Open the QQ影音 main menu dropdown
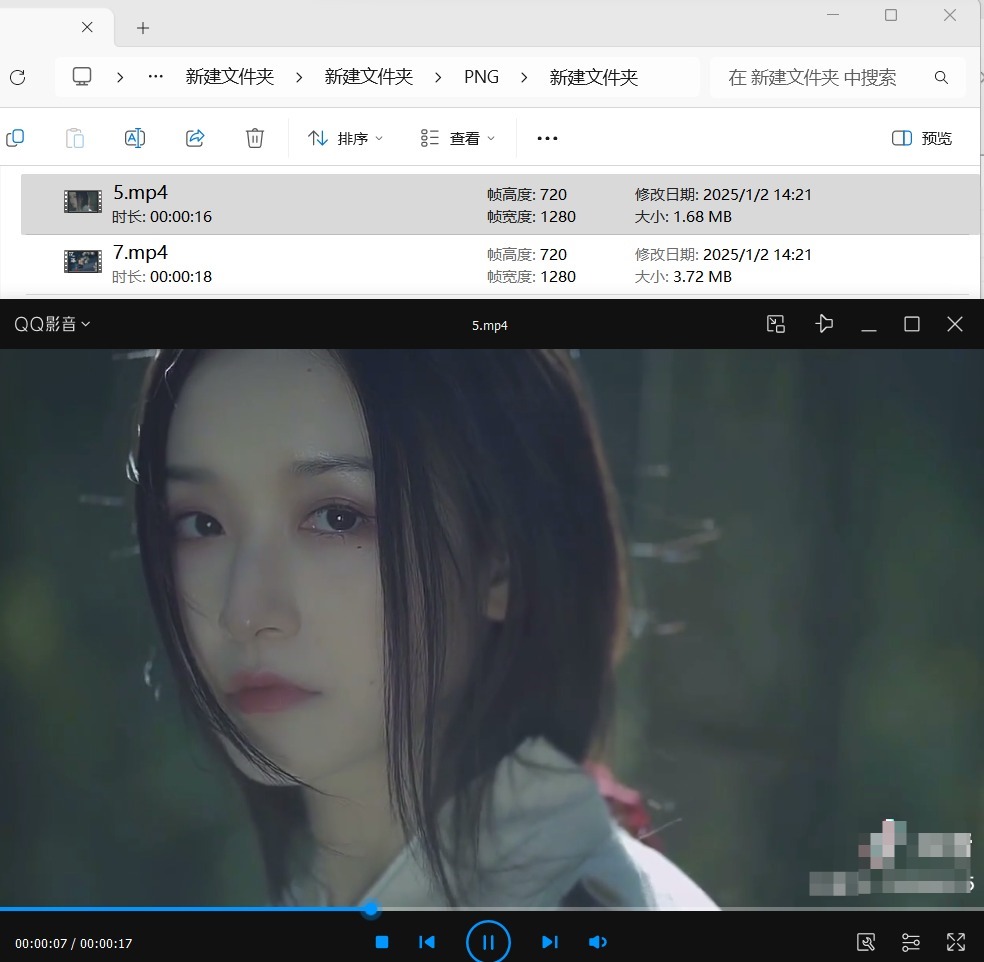Screen dimensions: 984x962 52,324
